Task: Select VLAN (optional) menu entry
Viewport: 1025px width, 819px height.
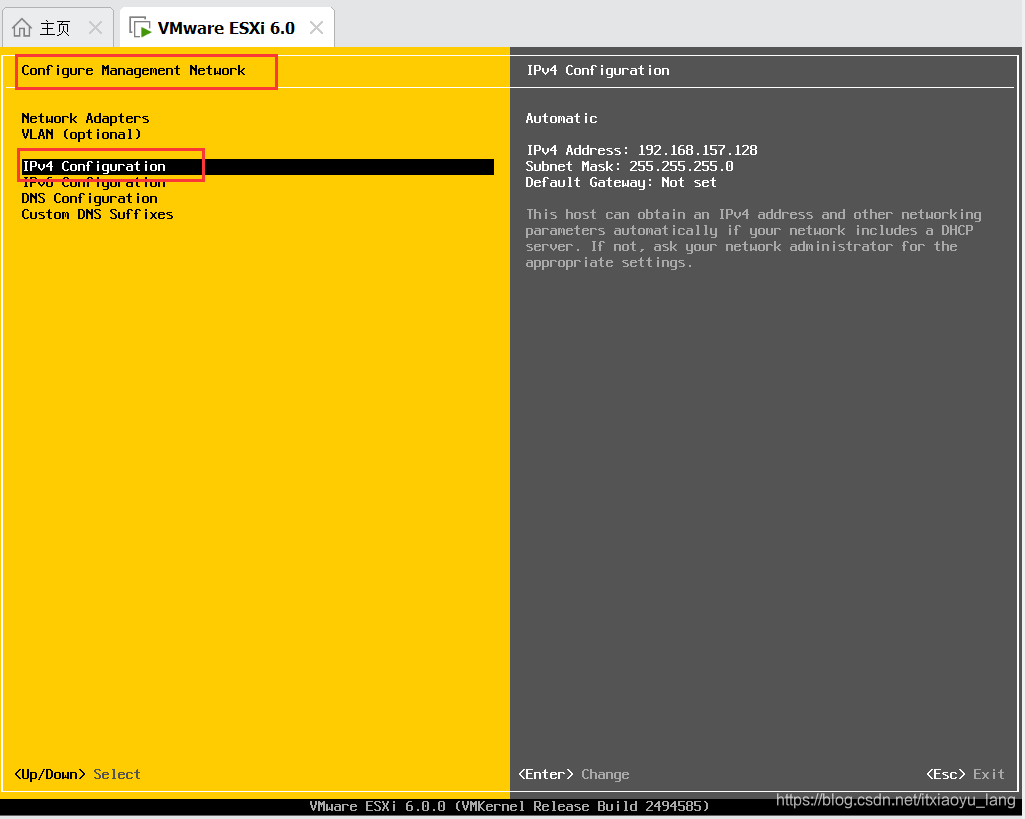Action: [x=81, y=135]
